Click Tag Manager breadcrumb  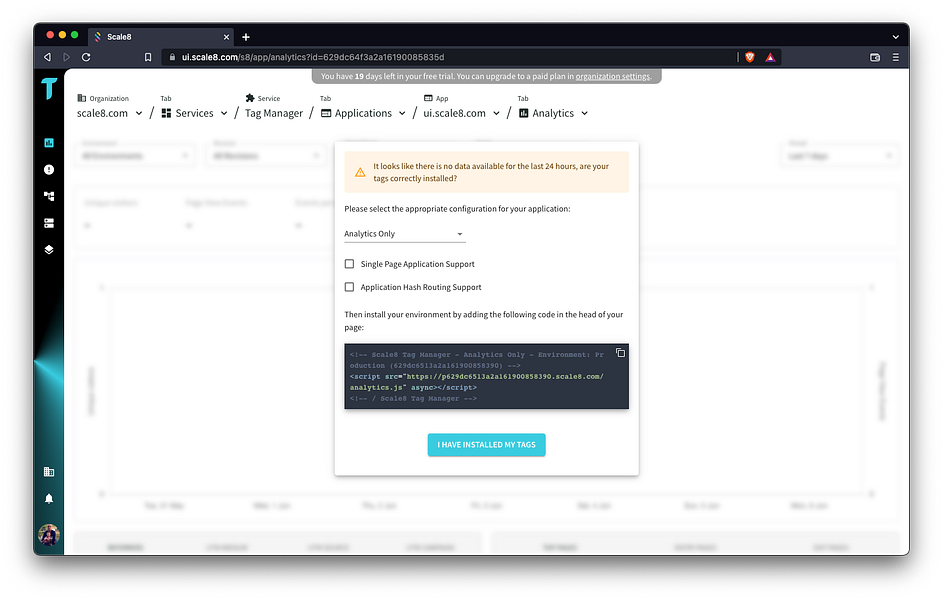(274, 113)
